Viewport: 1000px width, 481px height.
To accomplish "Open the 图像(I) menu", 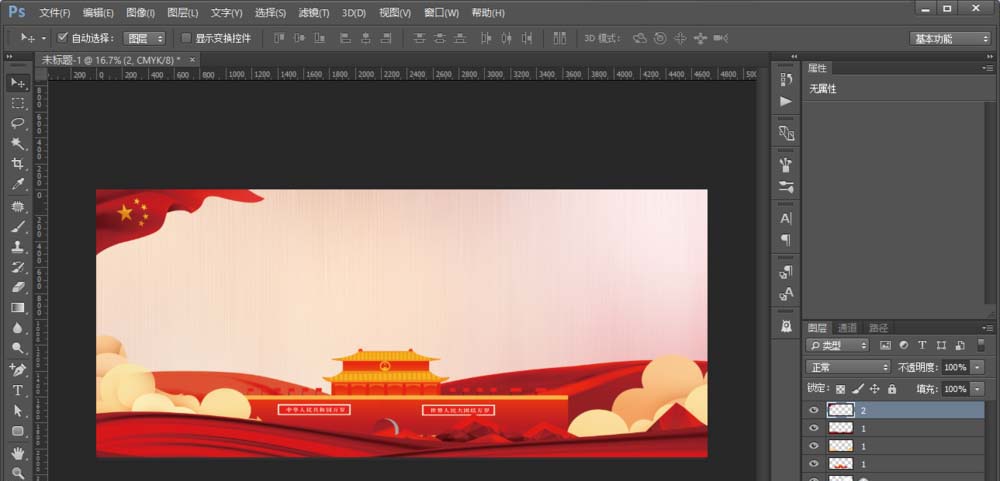I will click(x=140, y=13).
